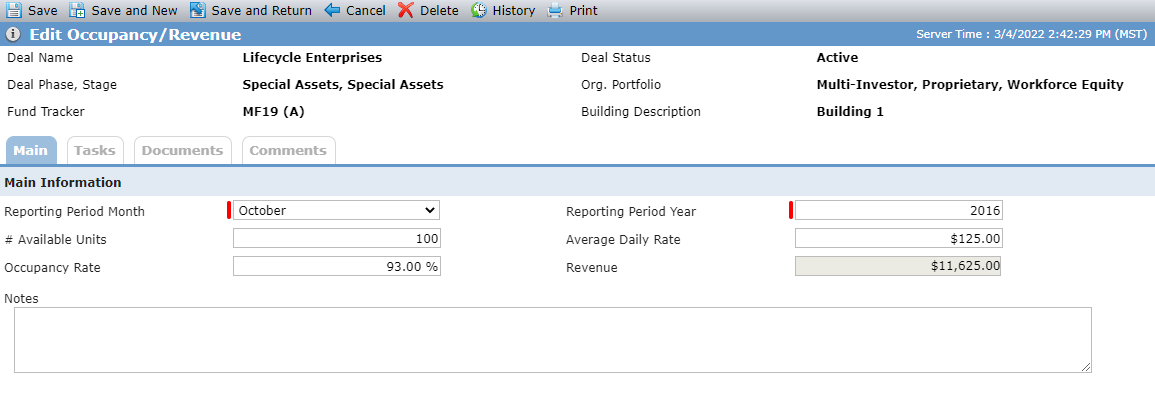Click the Save floppy disk icon
Screen dimensions: 1155x410
[x=13, y=10]
